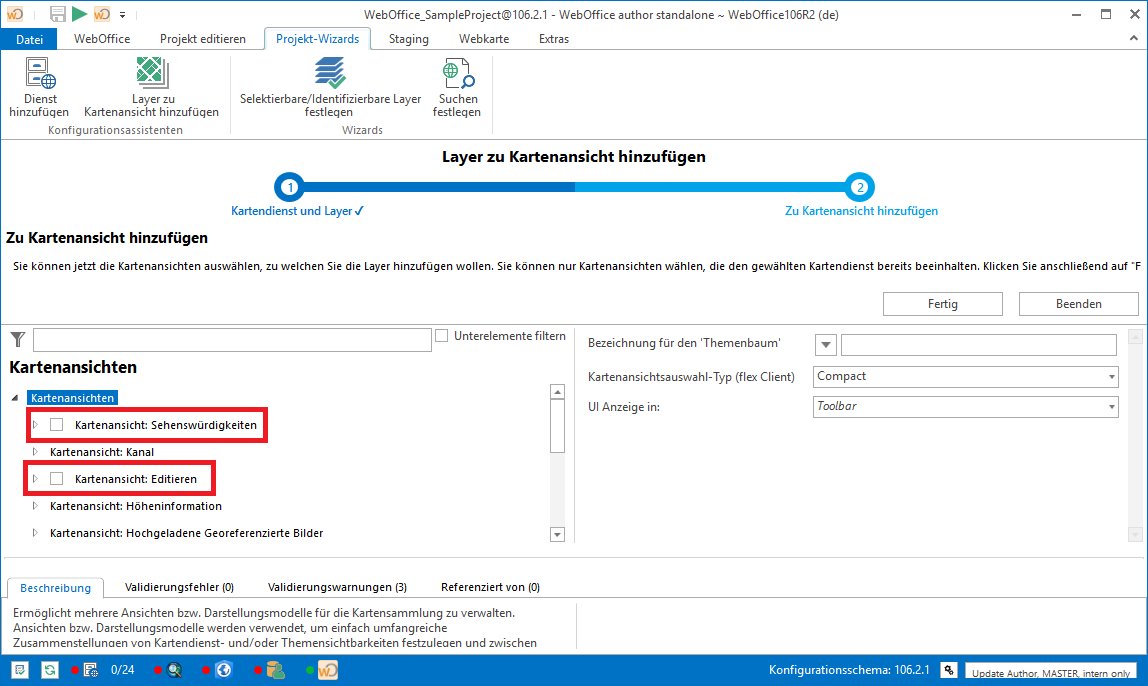Open the Suchen festlegen wizard
Image resolution: width=1148 pixels, height=686 pixels.
456,77
